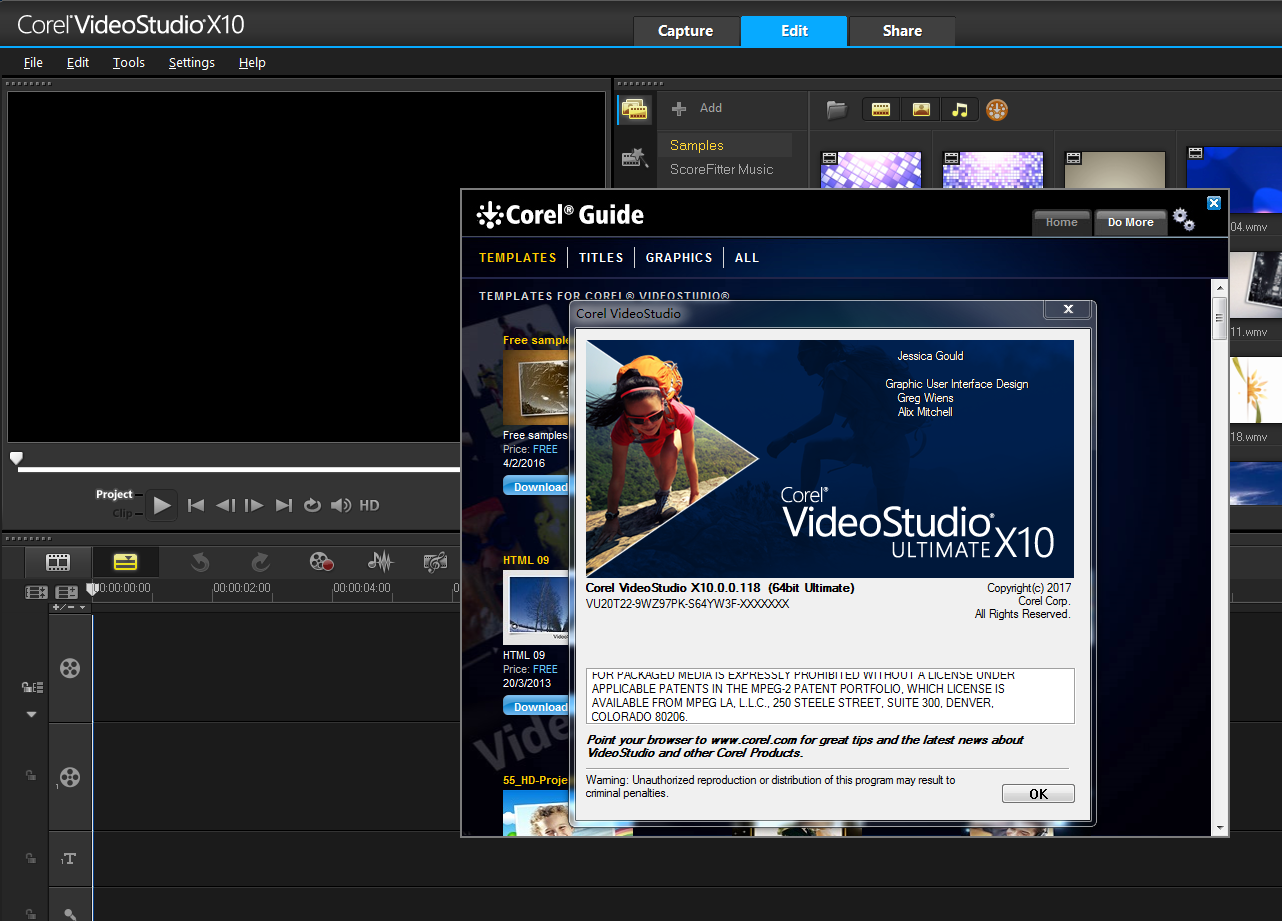Open the Auto Music tool
Image resolution: width=1282 pixels, height=921 pixels.
436,563
